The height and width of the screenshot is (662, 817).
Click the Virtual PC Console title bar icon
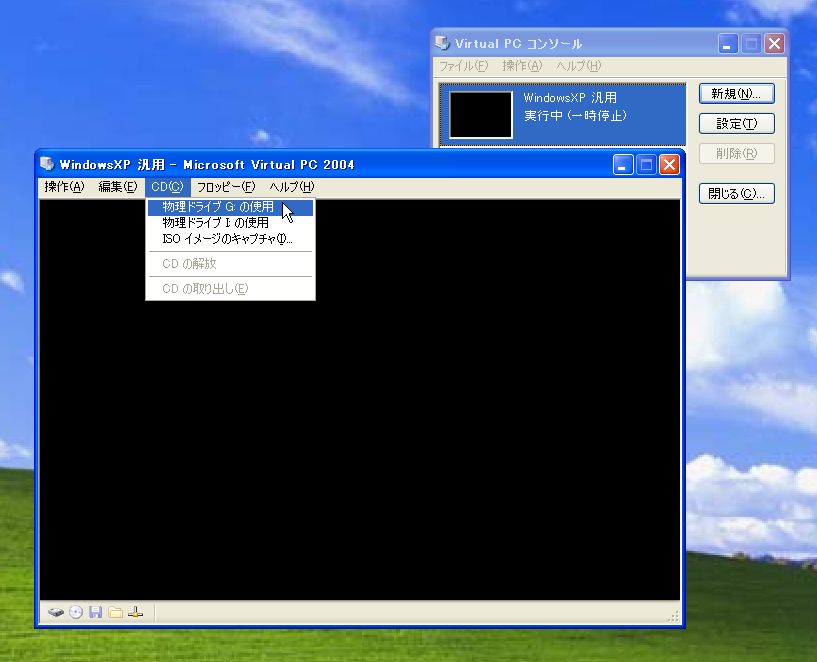coord(442,43)
